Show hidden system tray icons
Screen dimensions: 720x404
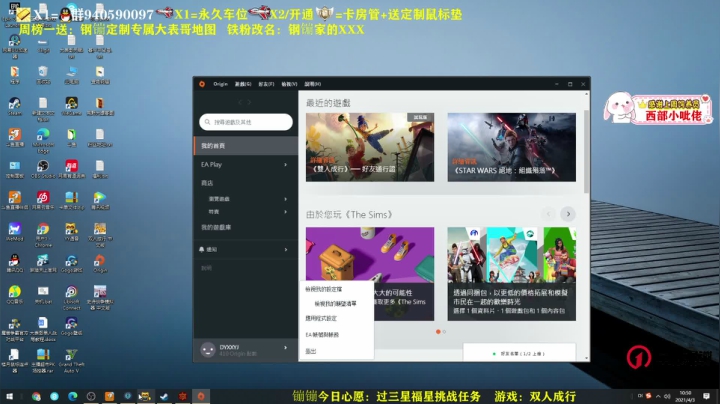pos(658,396)
